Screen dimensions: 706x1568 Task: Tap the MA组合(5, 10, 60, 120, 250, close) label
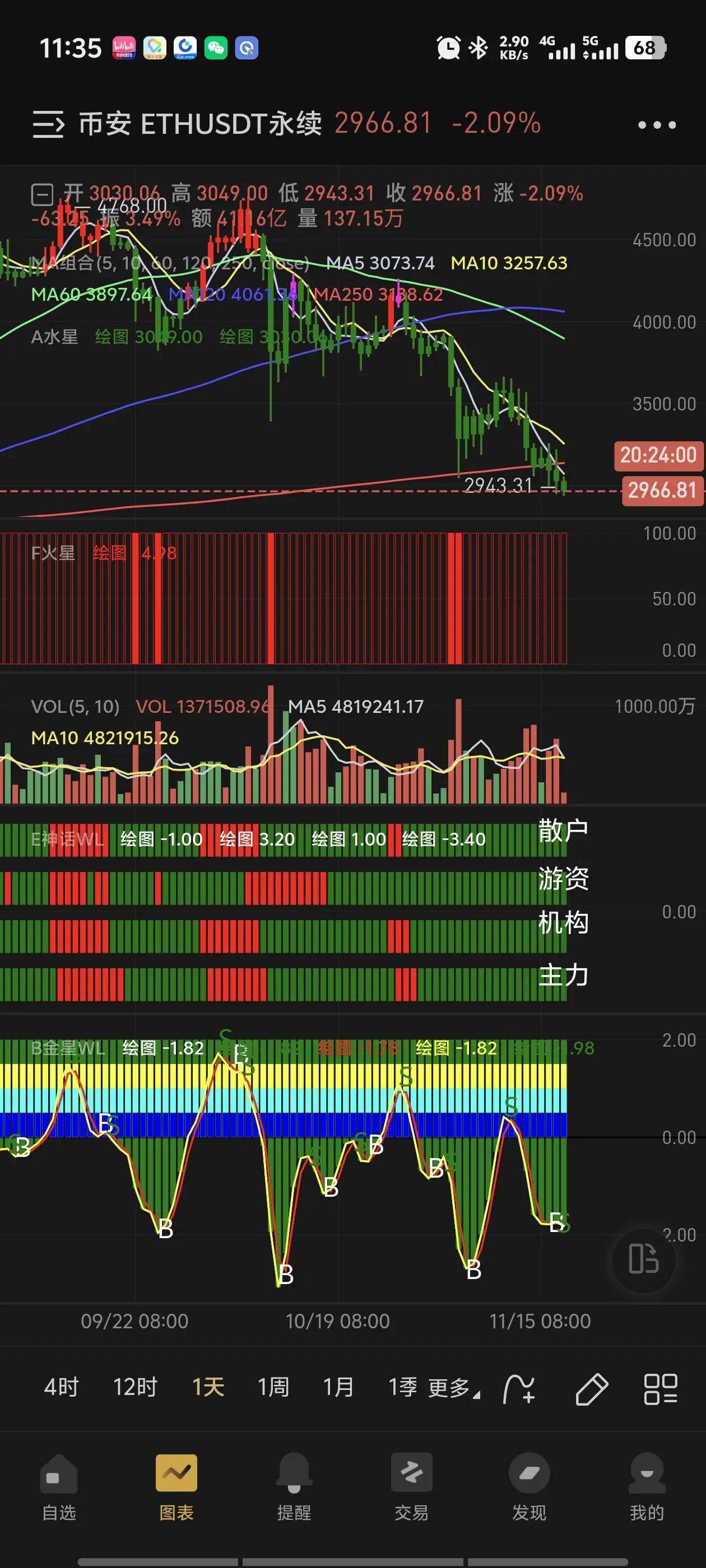click(170, 263)
